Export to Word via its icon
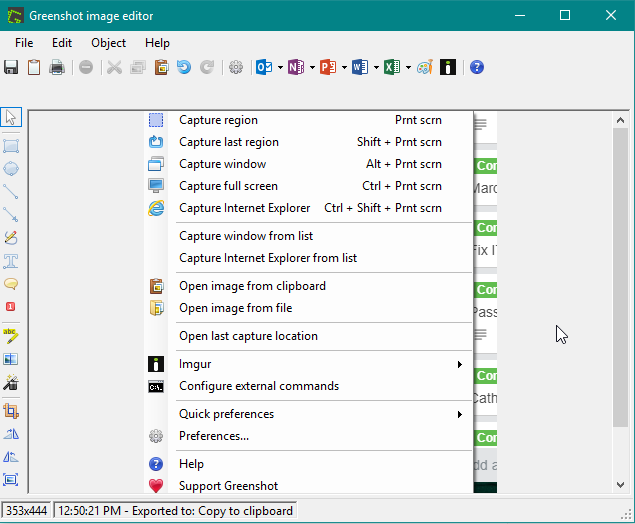This screenshot has height=524, width=635. coord(360,67)
